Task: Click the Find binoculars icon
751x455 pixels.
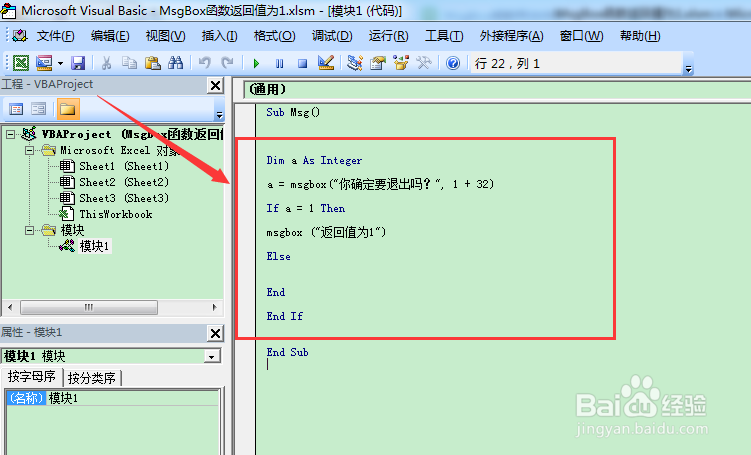Action: pyautogui.click(x=175, y=63)
